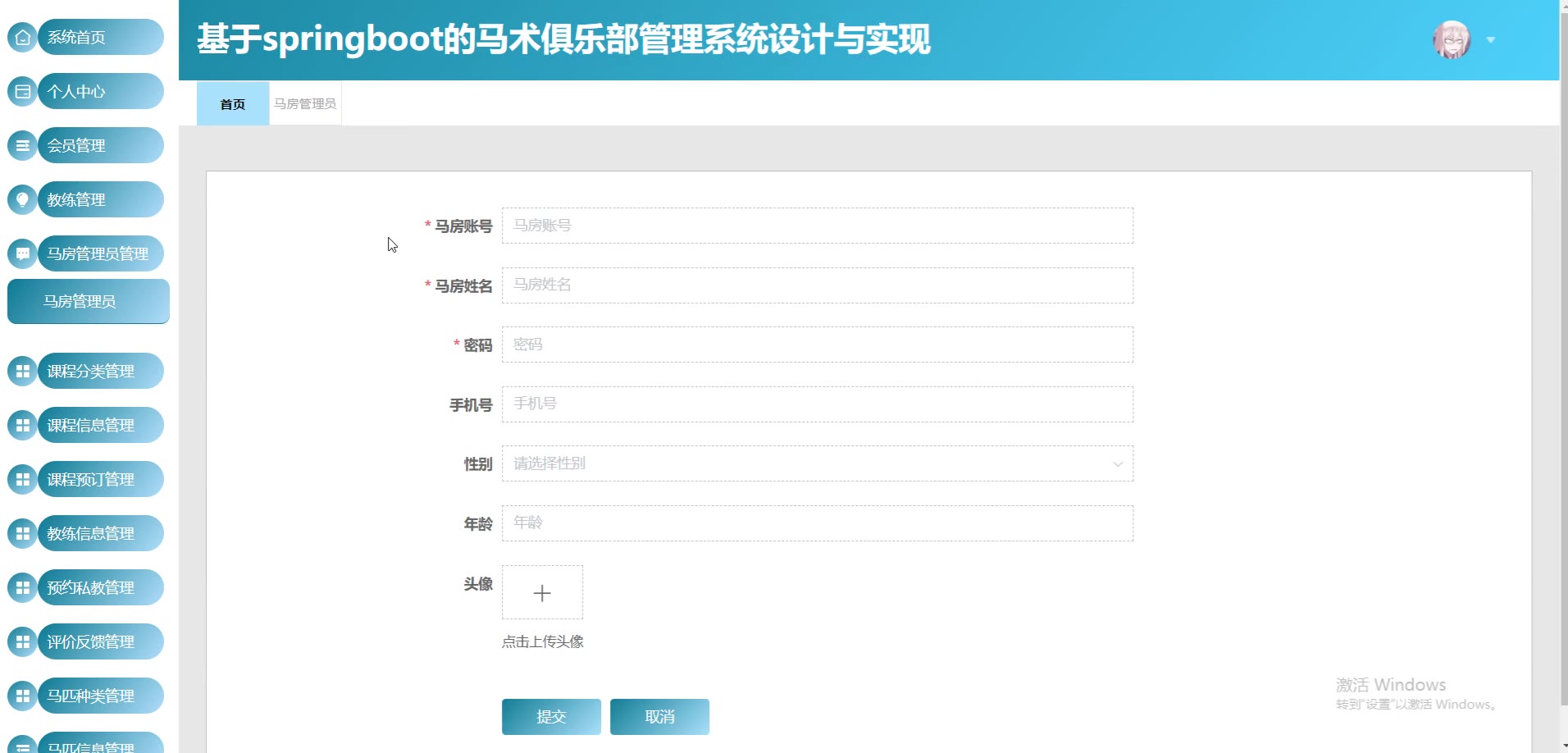Viewport: 1568px width, 753px height.
Task: Expand 会员管理 menu
Action: tap(101, 145)
